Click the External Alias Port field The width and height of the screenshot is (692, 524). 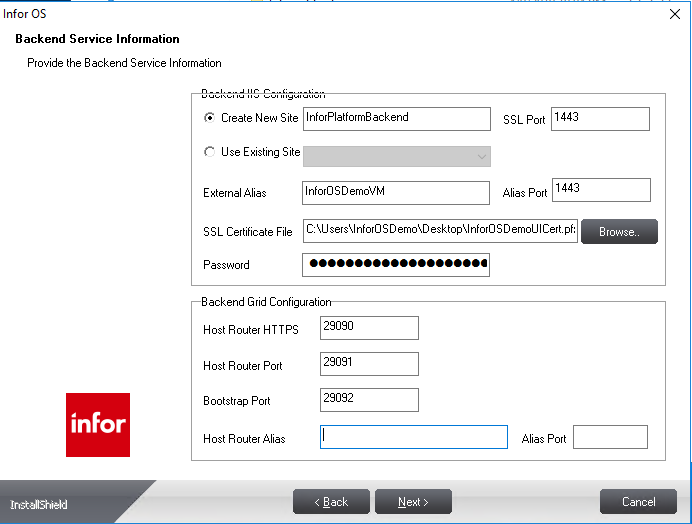601,190
